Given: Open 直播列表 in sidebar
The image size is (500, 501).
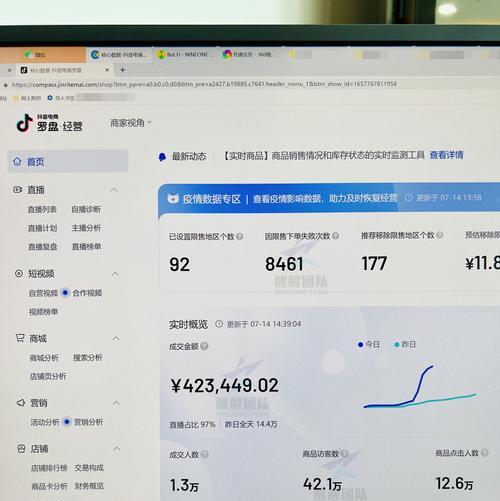Looking at the screenshot, I should point(42,209).
